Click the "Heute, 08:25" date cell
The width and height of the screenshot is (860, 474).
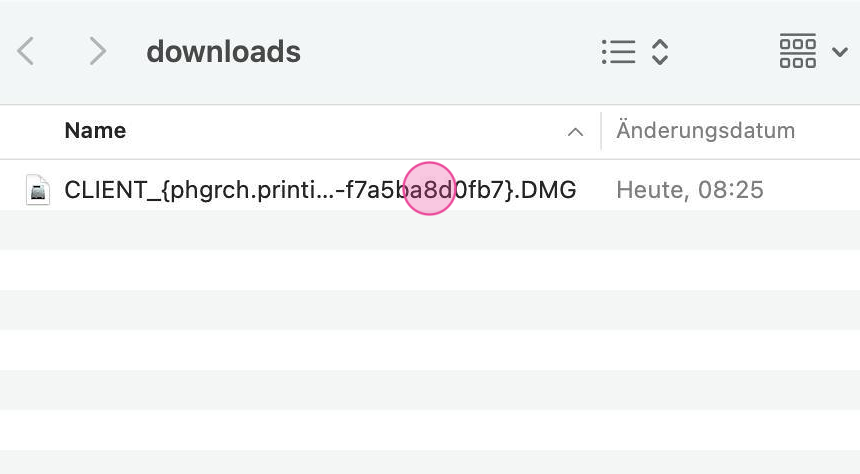point(690,189)
